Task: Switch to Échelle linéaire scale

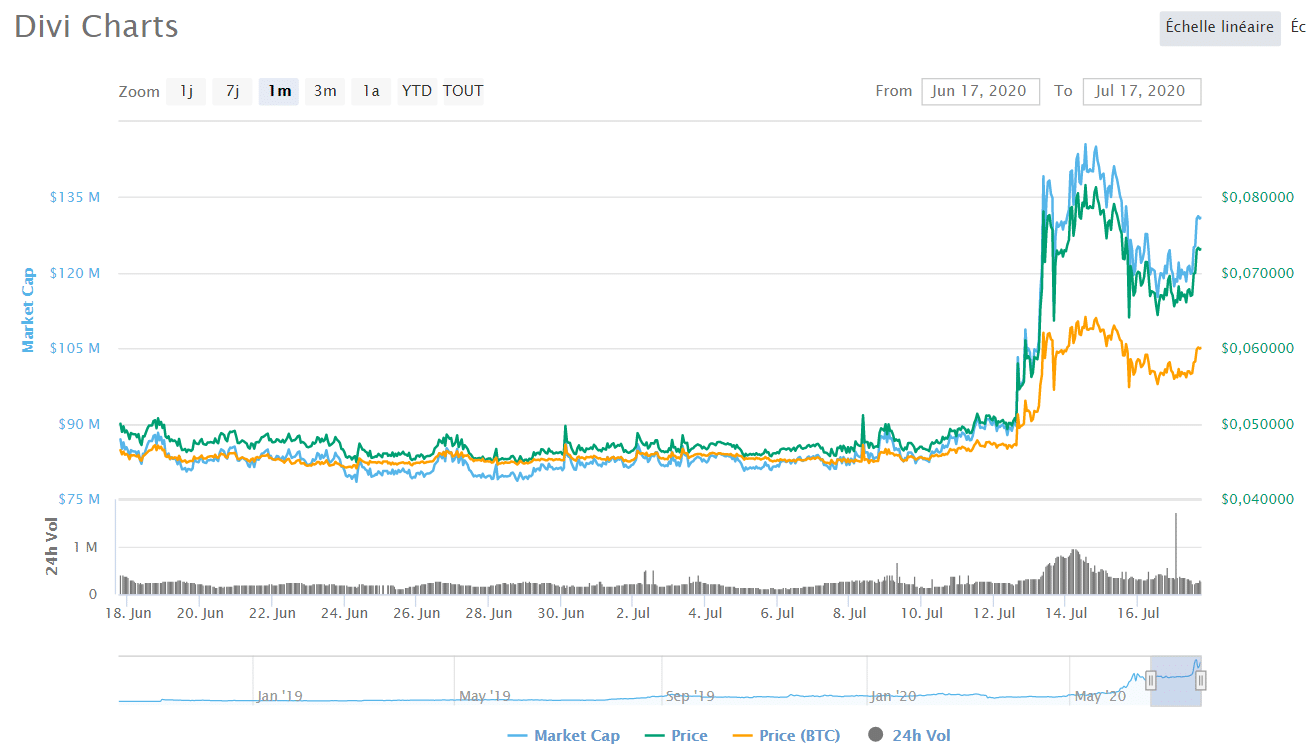Action: (1220, 27)
